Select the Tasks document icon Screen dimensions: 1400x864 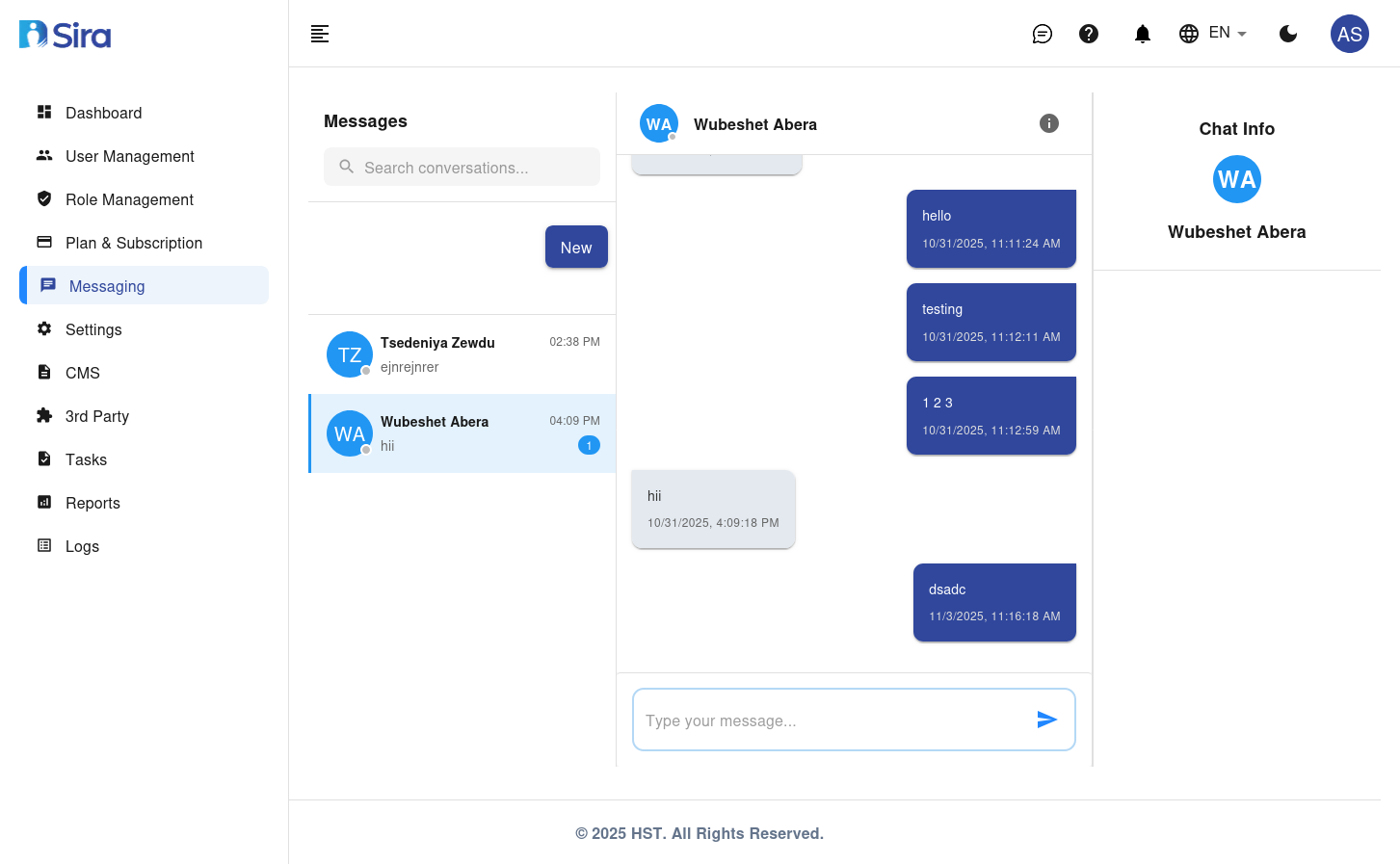coord(44,459)
